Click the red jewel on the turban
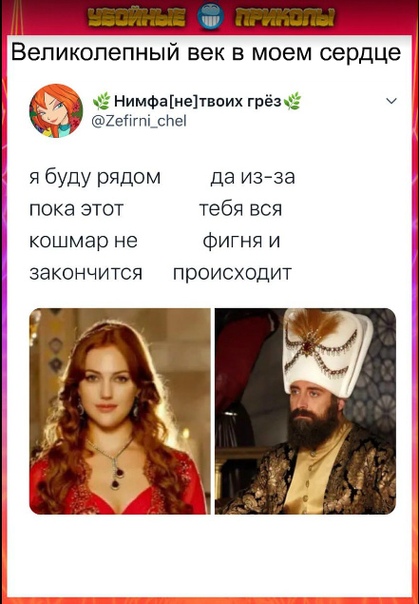The width and height of the screenshot is (419, 604). click(x=308, y=346)
